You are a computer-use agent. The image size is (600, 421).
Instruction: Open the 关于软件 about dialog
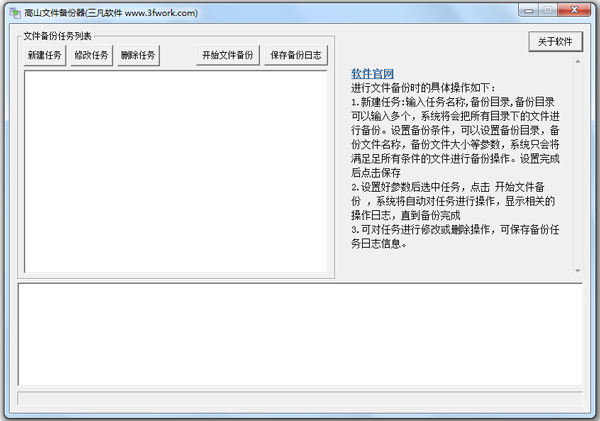coord(555,42)
